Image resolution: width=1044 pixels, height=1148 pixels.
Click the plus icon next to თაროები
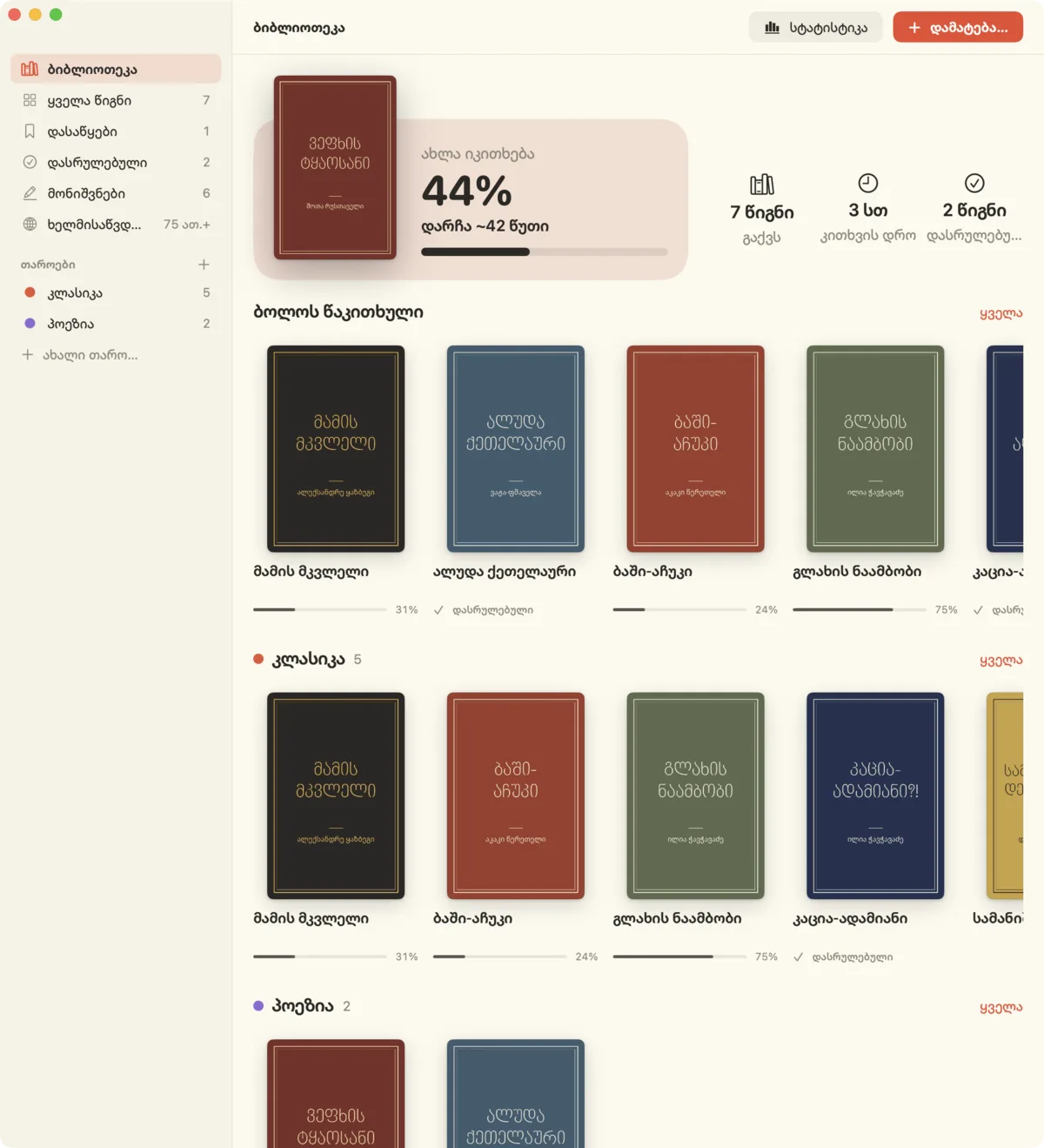tap(204, 265)
